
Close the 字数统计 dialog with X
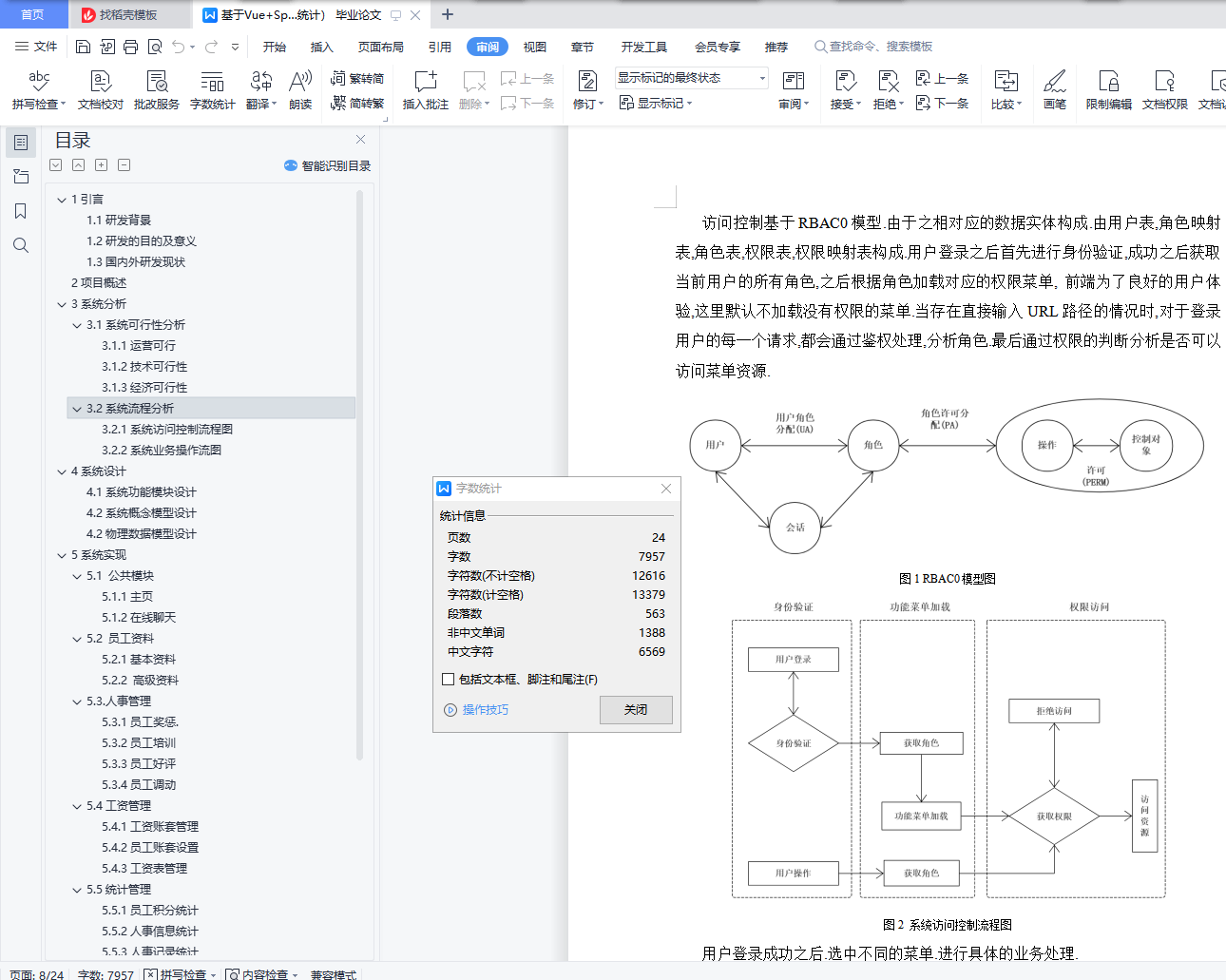point(666,489)
